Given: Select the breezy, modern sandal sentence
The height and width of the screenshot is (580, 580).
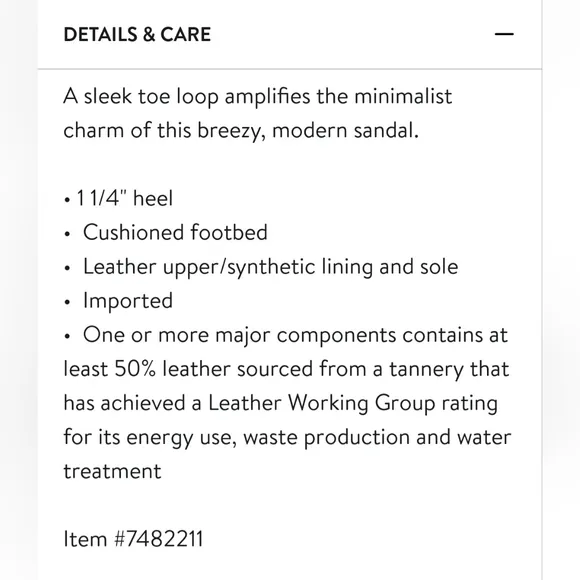Looking at the screenshot, I should tap(241, 131).
